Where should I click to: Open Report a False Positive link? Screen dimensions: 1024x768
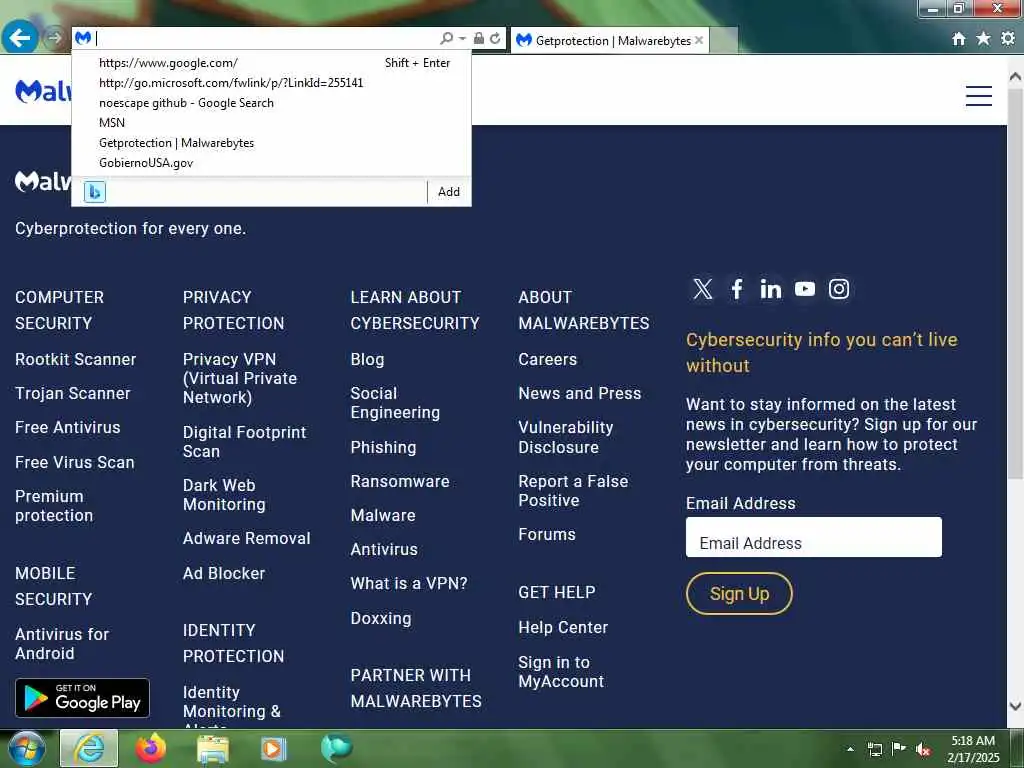coord(573,491)
